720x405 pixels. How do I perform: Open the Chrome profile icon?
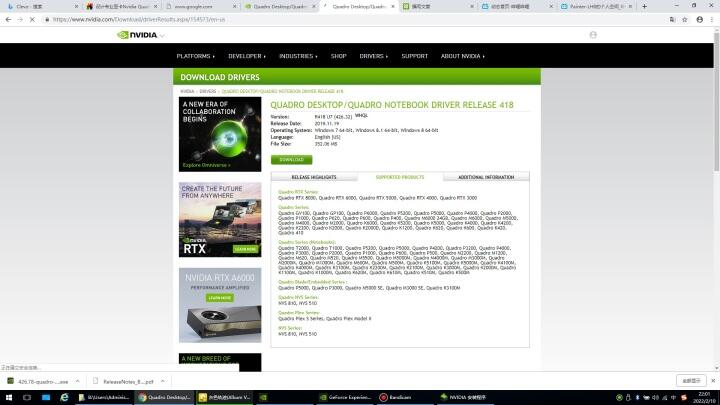point(699,20)
